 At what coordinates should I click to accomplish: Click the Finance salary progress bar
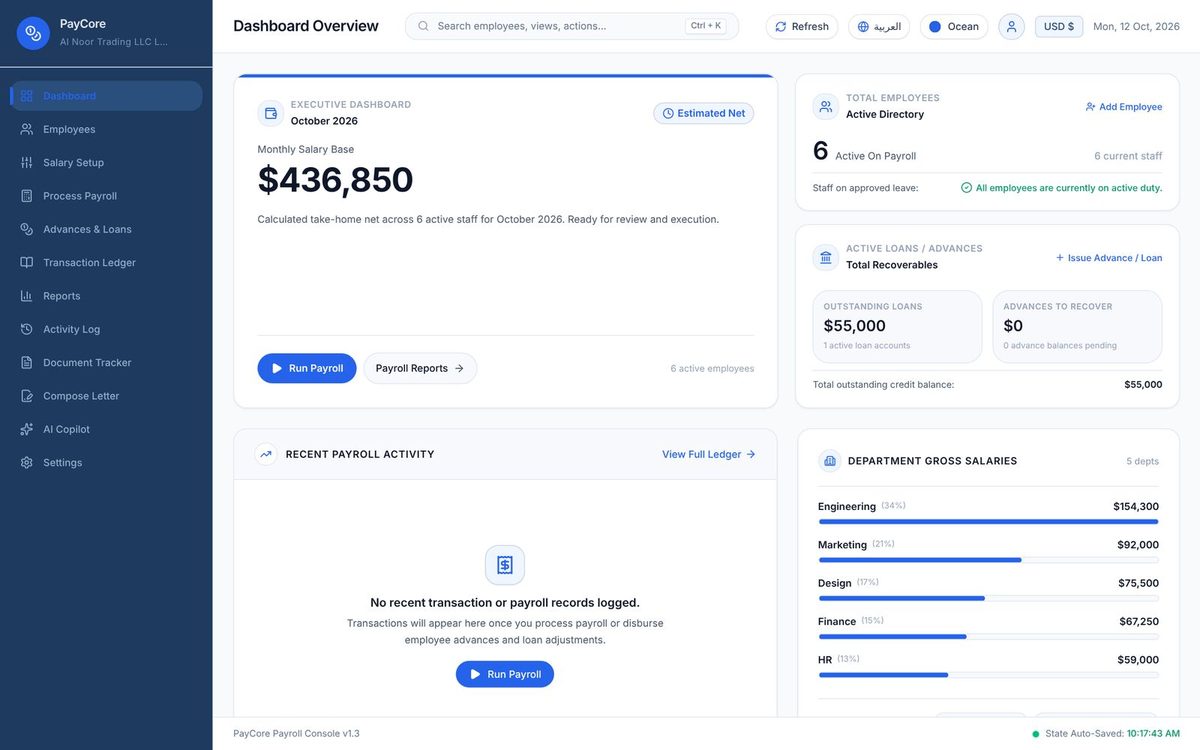pyautogui.click(x=989, y=636)
